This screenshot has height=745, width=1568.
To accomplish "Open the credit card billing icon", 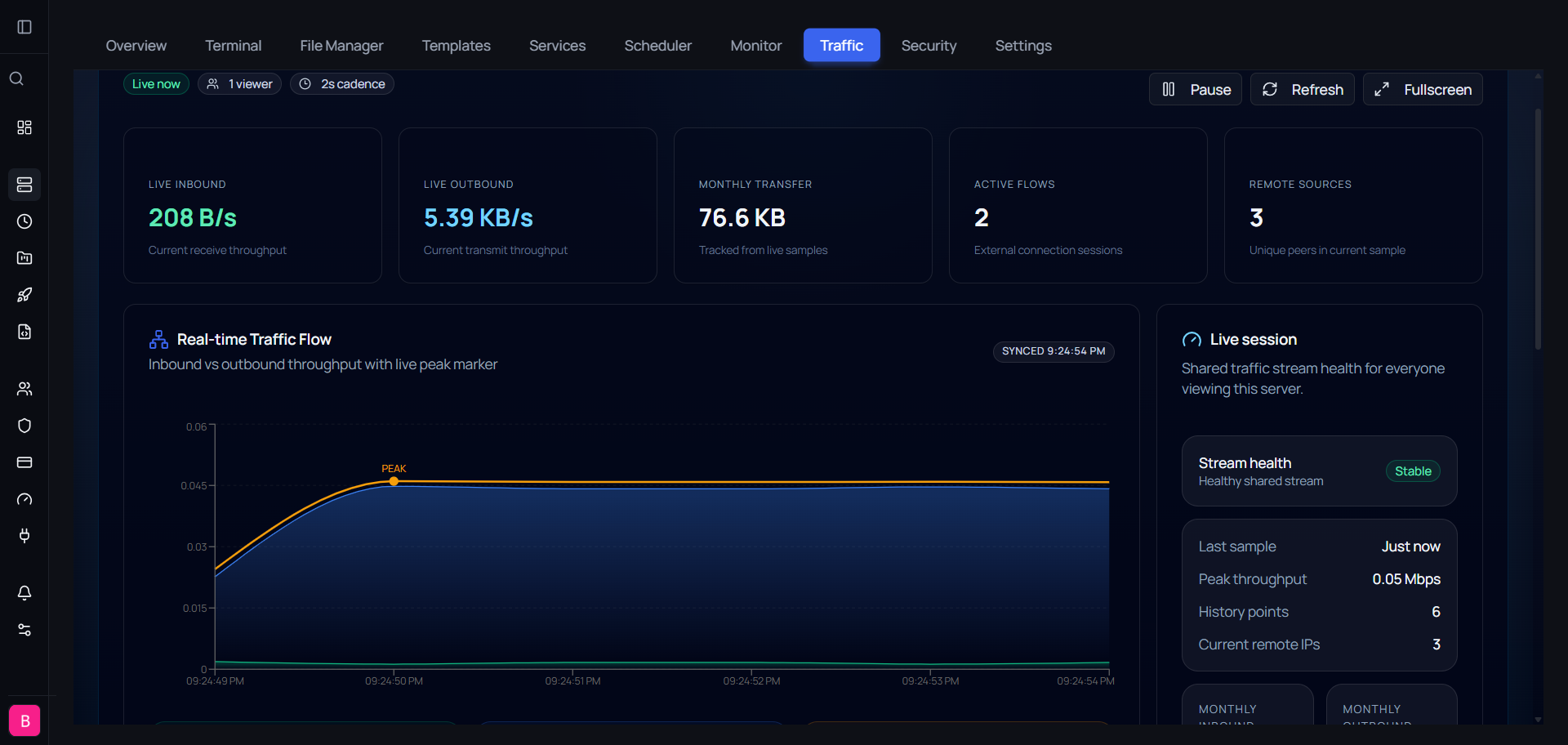I will point(24,462).
